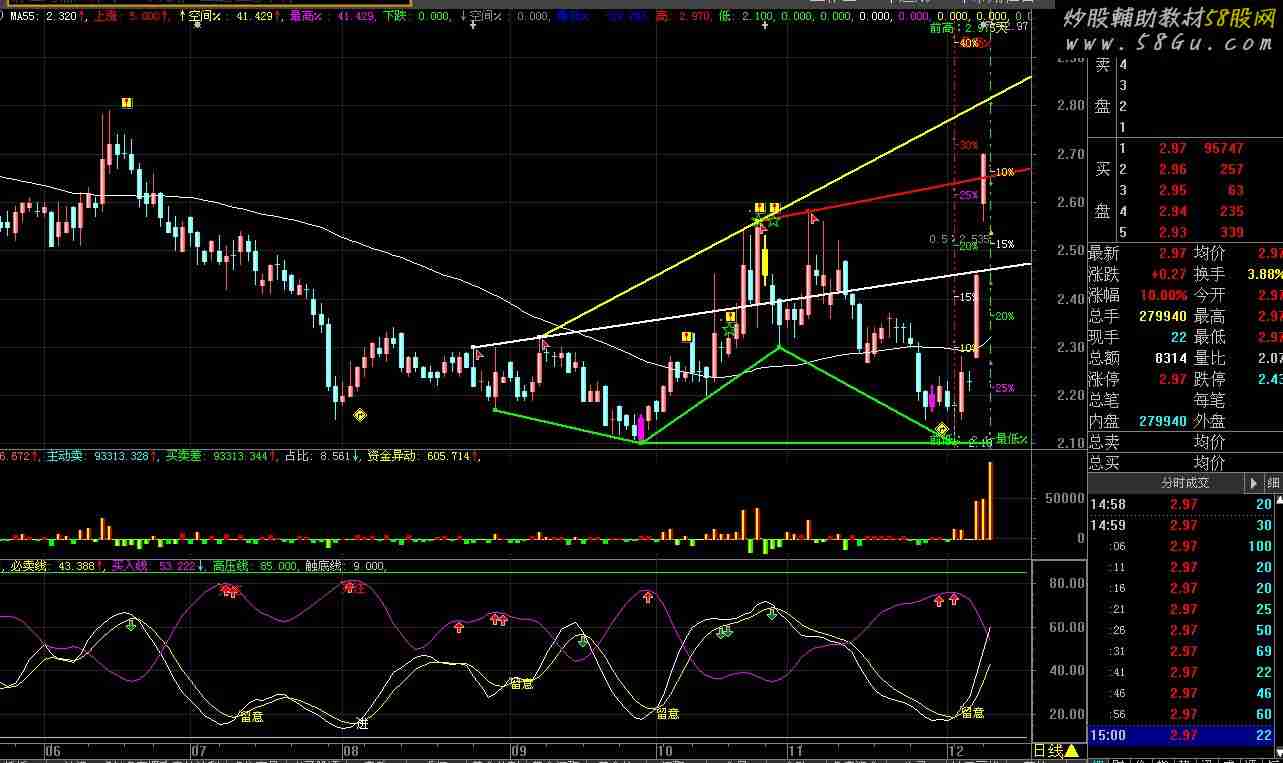Click month label 07 on time axis
Viewport: 1283px width, 763px height.
click(x=198, y=750)
